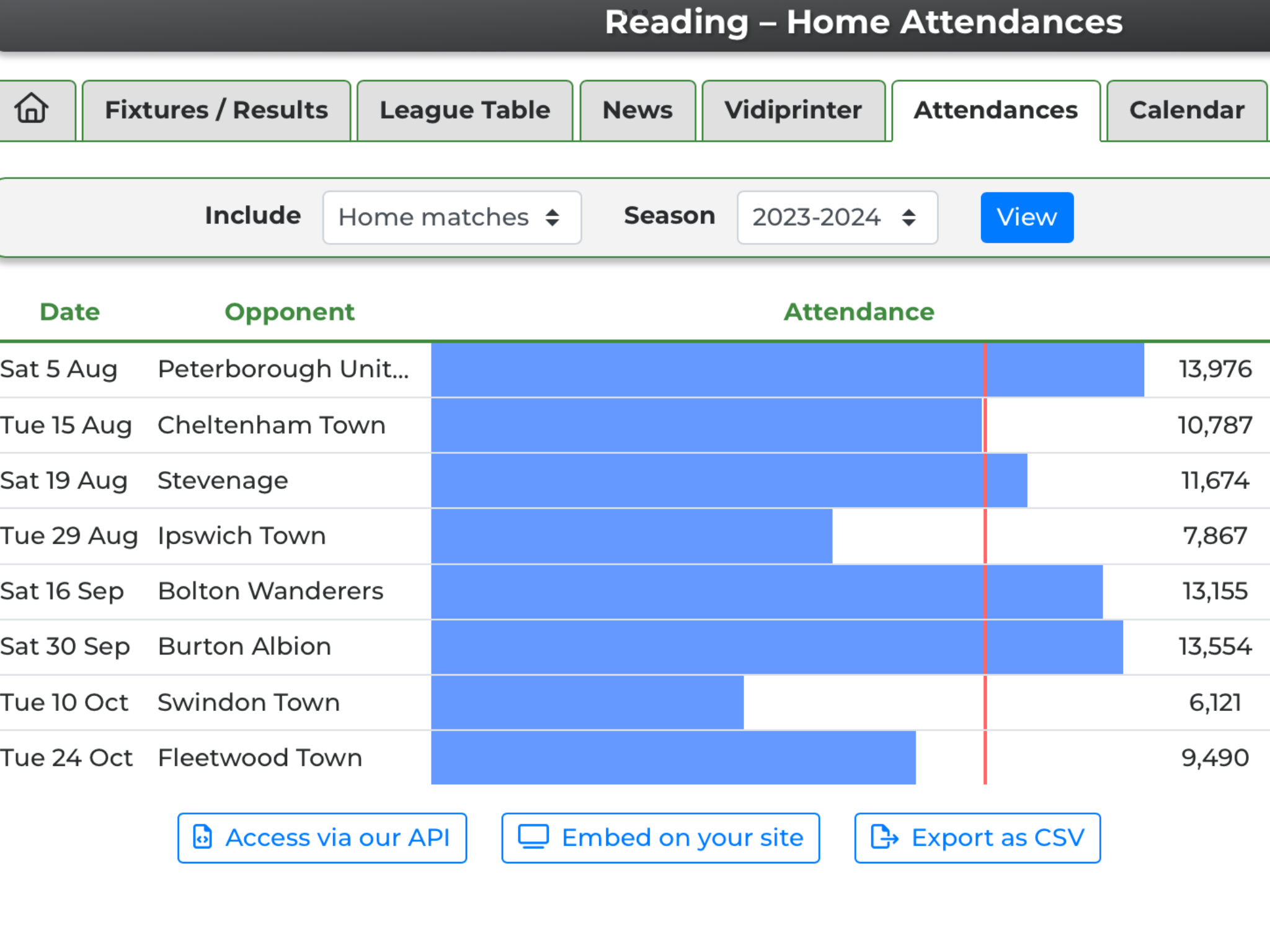Click Export as CSV link
The image size is (1270, 952).
pyautogui.click(x=977, y=837)
